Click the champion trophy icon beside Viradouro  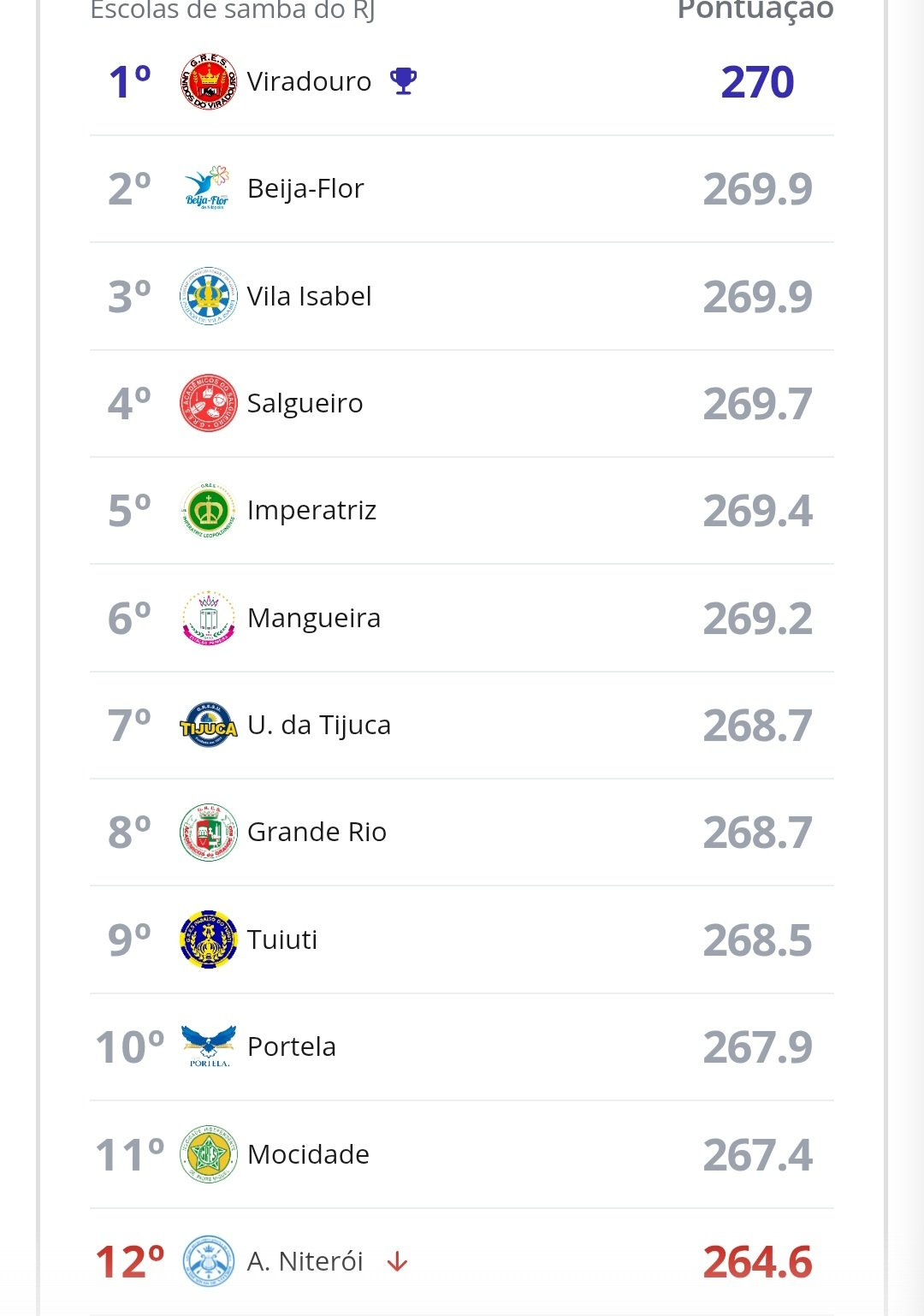[x=403, y=81]
